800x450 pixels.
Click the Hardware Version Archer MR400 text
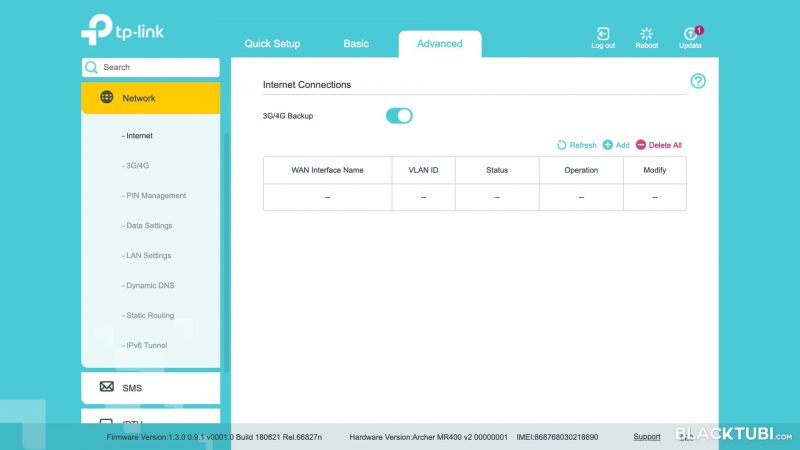coord(429,437)
